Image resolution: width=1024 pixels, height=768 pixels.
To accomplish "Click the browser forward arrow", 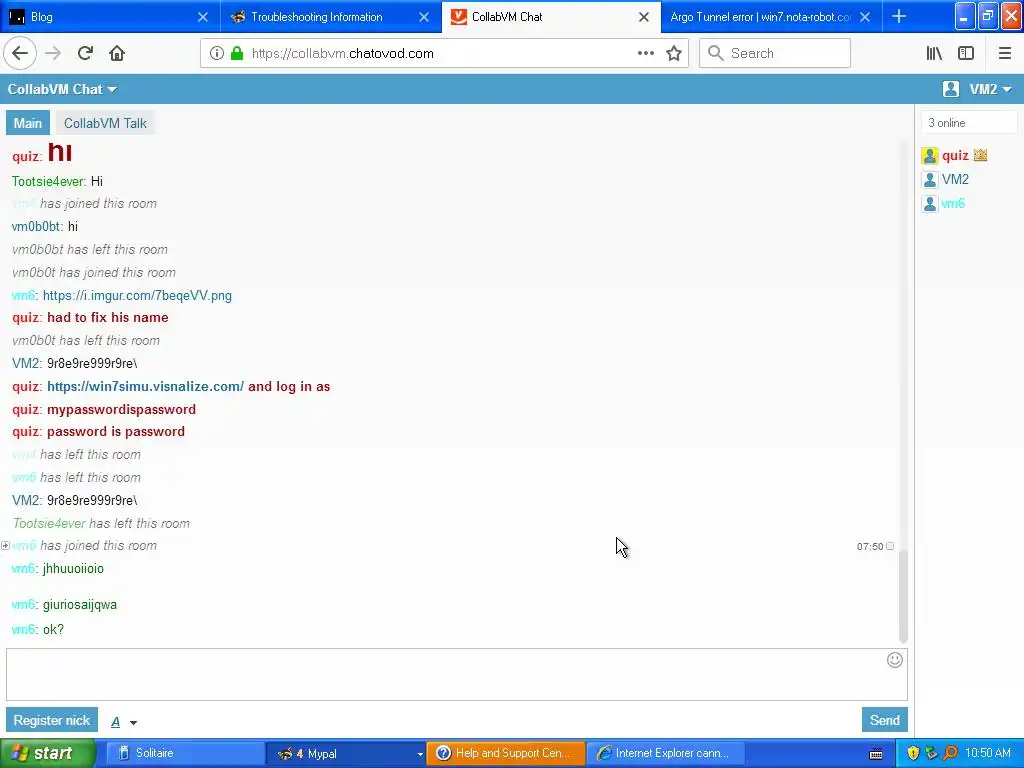I will (53, 54).
